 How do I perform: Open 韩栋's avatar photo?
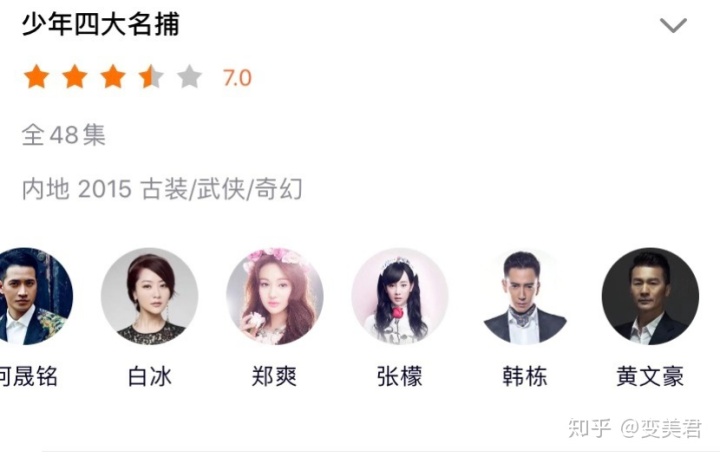coord(525,296)
